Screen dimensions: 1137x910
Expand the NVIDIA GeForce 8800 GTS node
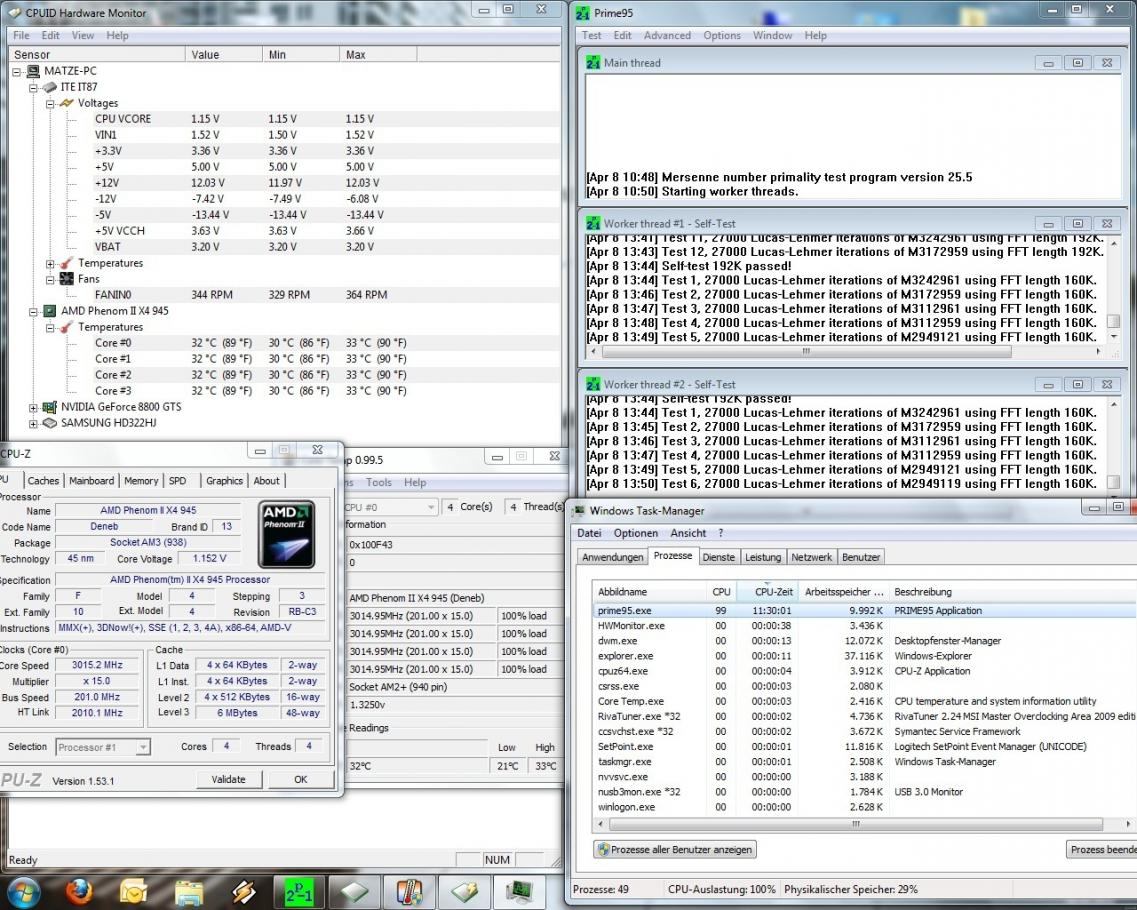[x=33, y=408]
